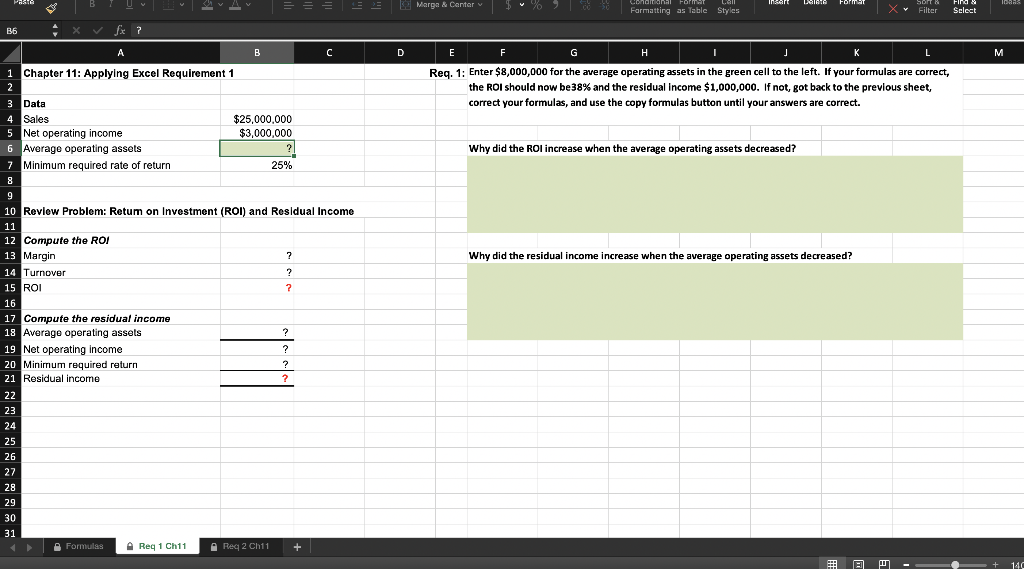Open the Font Color dropdown arrow
The image size is (1024, 569).
click(248, 5)
